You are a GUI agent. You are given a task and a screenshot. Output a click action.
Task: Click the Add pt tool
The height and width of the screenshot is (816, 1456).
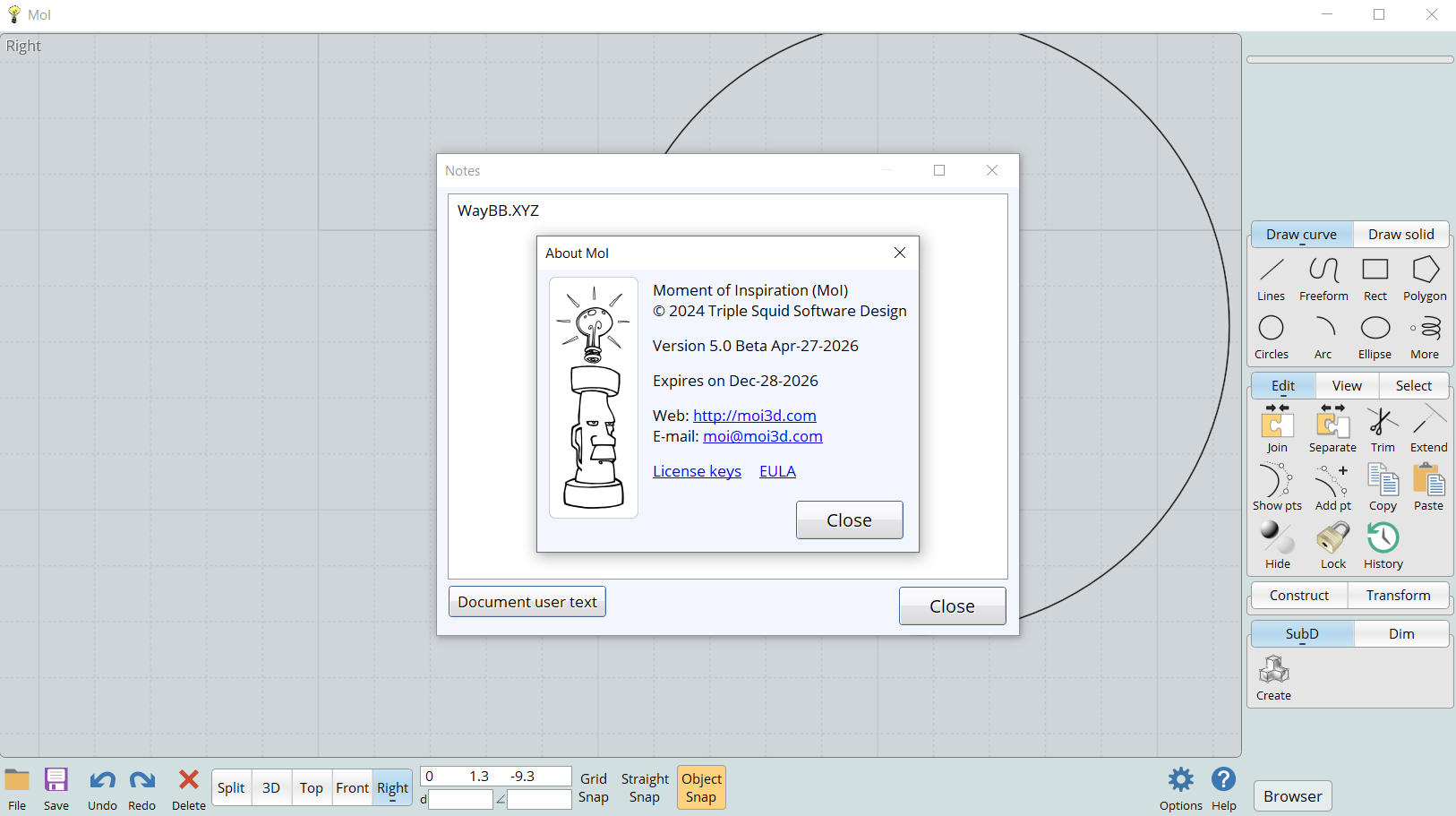point(1333,487)
